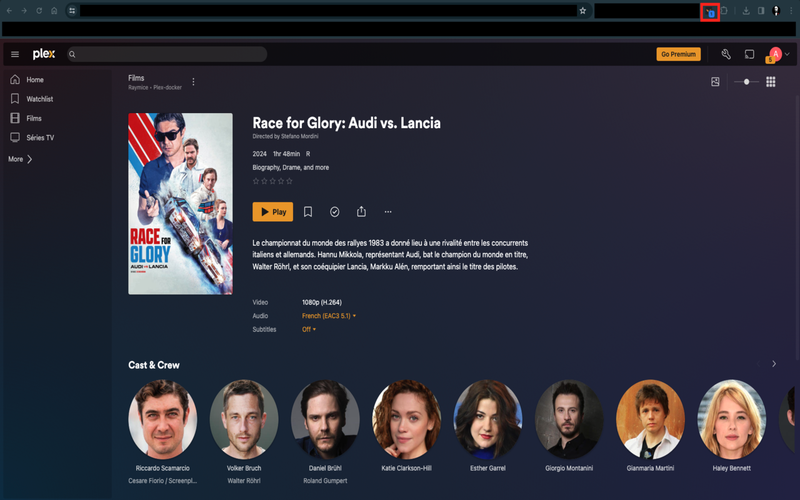800x500 pixels.
Task: Toggle the browser side panel icon
Action: pyautogui.click(x=761, y=10)
